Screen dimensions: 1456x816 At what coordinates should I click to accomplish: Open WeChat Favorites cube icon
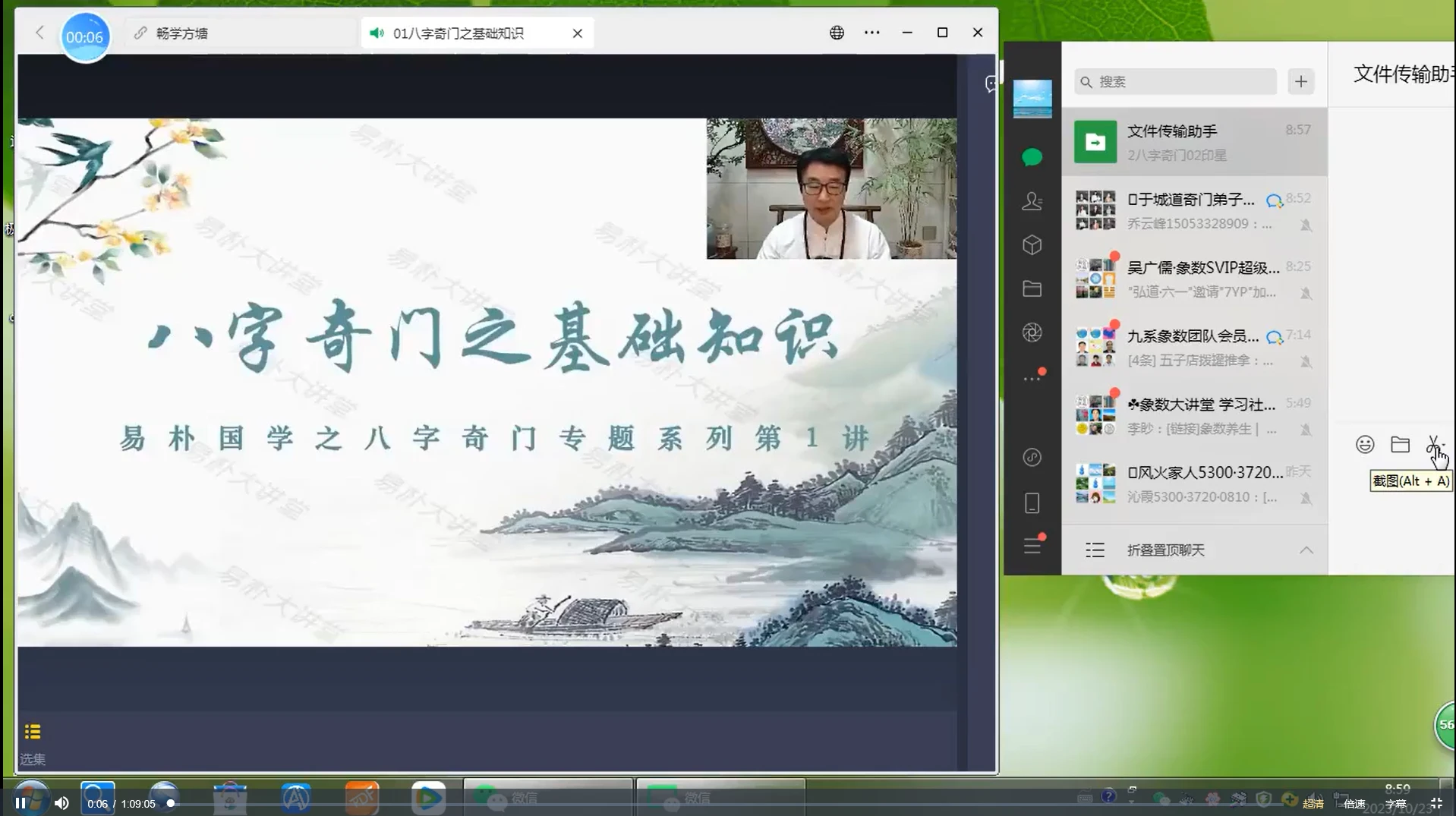1032,245
